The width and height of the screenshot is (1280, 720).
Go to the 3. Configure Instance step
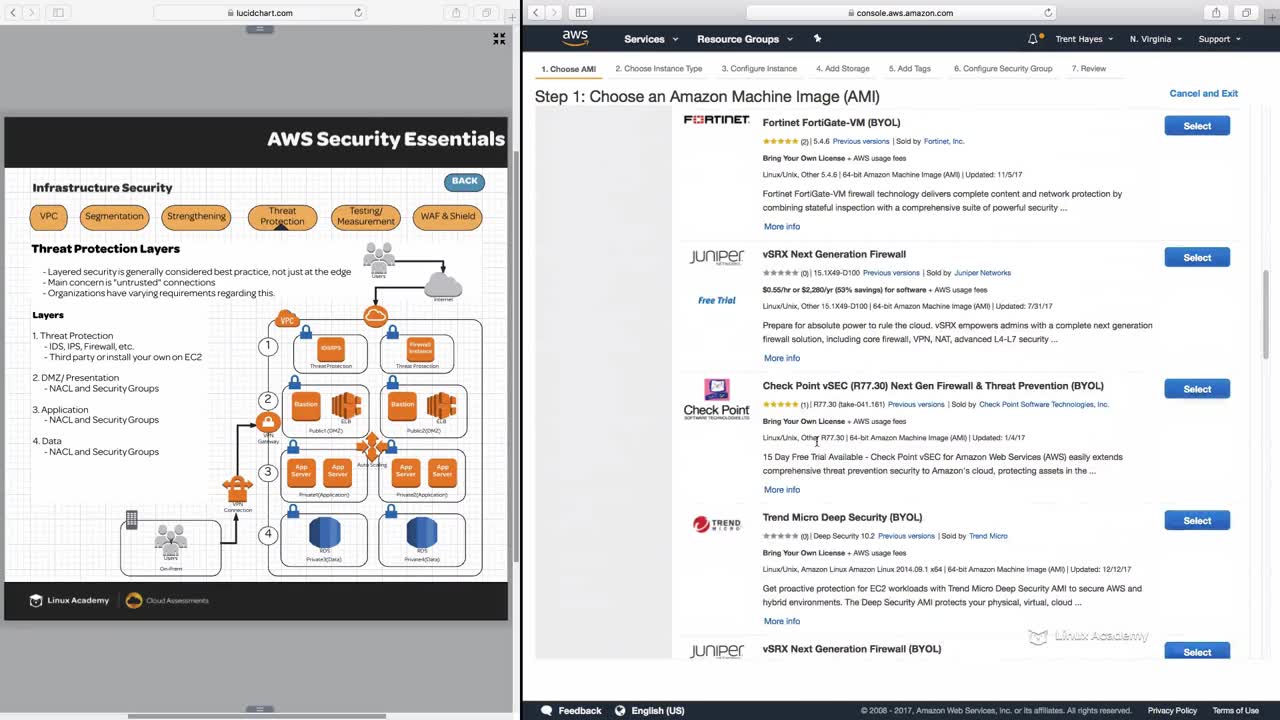[x=759, y=69]
